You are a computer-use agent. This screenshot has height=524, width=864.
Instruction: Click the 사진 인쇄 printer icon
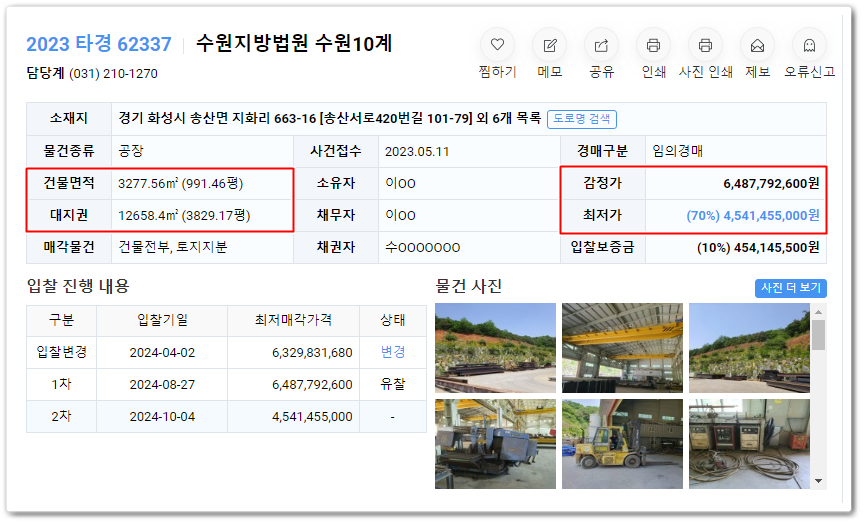(x=705, y=45)
